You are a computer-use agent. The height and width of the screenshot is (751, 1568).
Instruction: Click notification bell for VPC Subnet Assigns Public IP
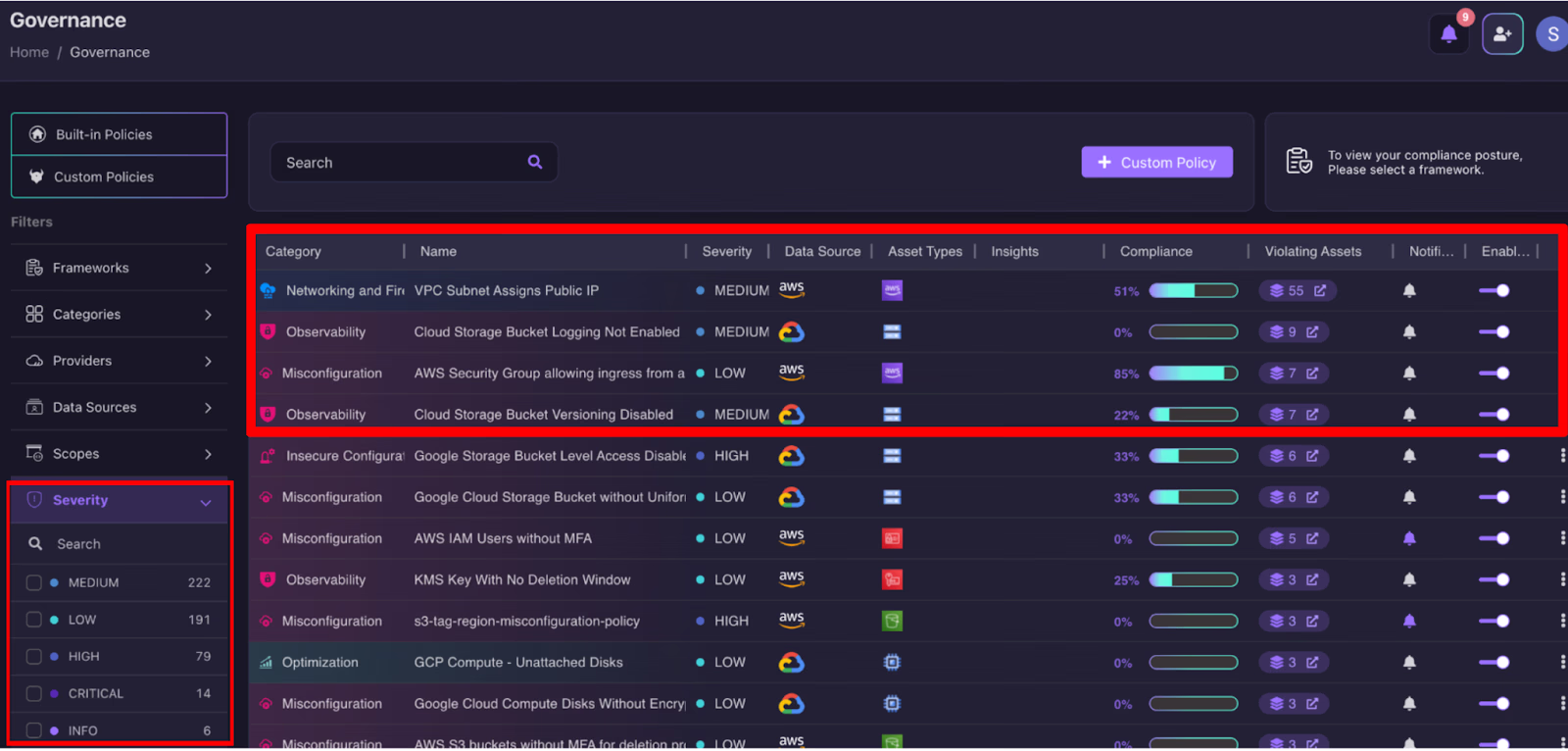[1409, 291]
